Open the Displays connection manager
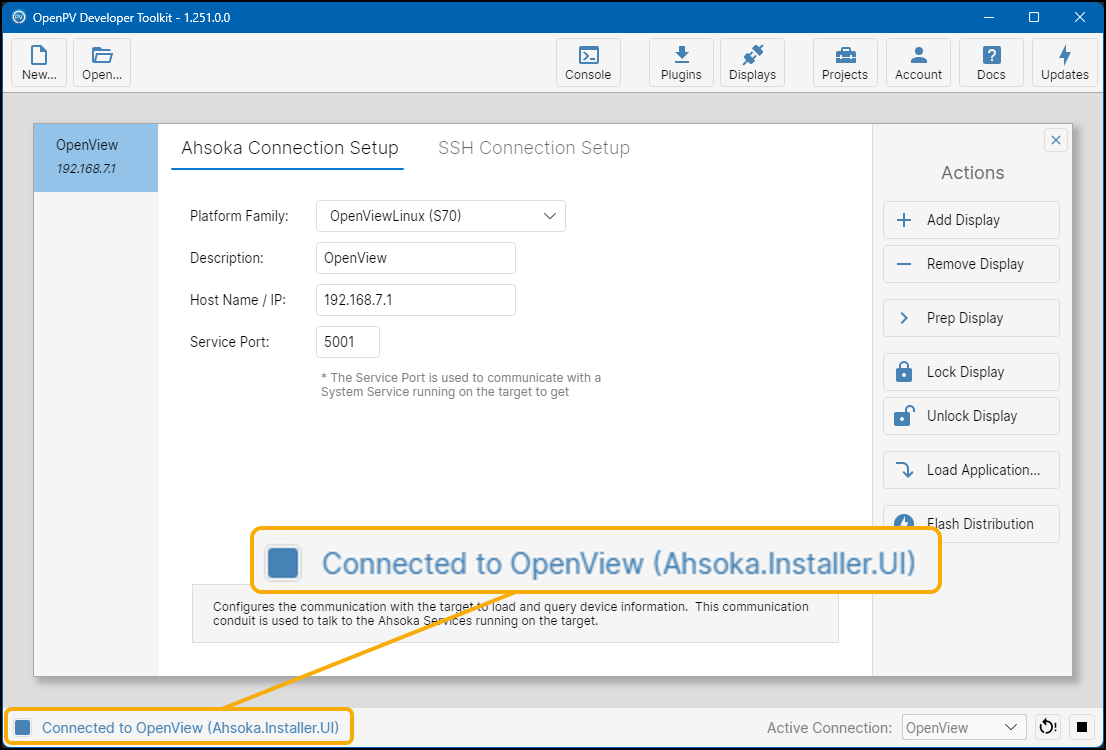This screenshot has height=750, width=1106. [753, 63]
